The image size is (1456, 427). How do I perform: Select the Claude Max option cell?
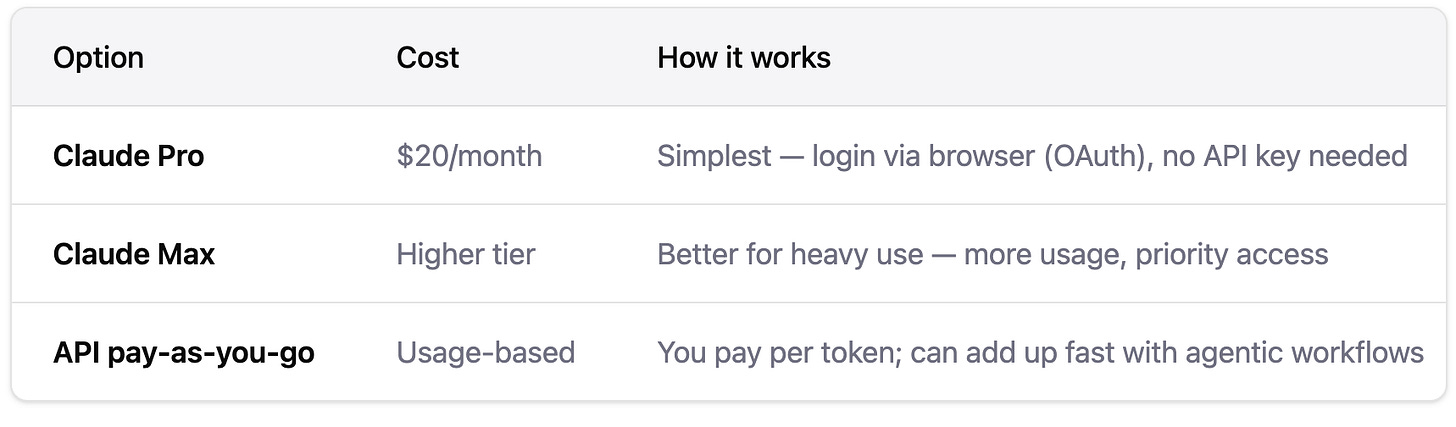(134, 254)
